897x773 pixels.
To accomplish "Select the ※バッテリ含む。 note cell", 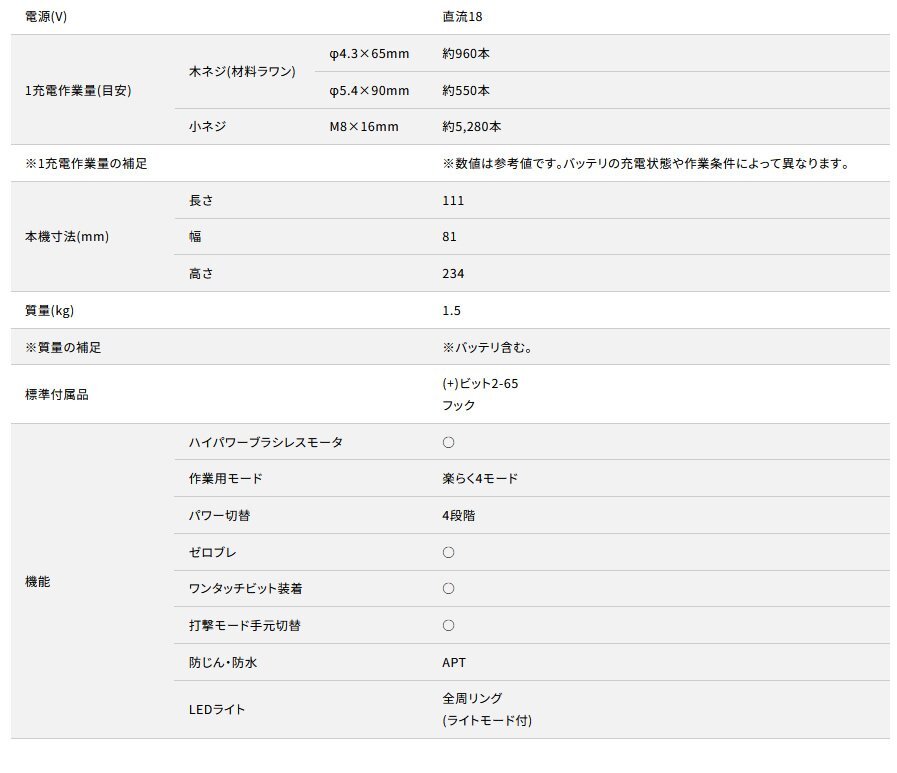I will [480, 347].
